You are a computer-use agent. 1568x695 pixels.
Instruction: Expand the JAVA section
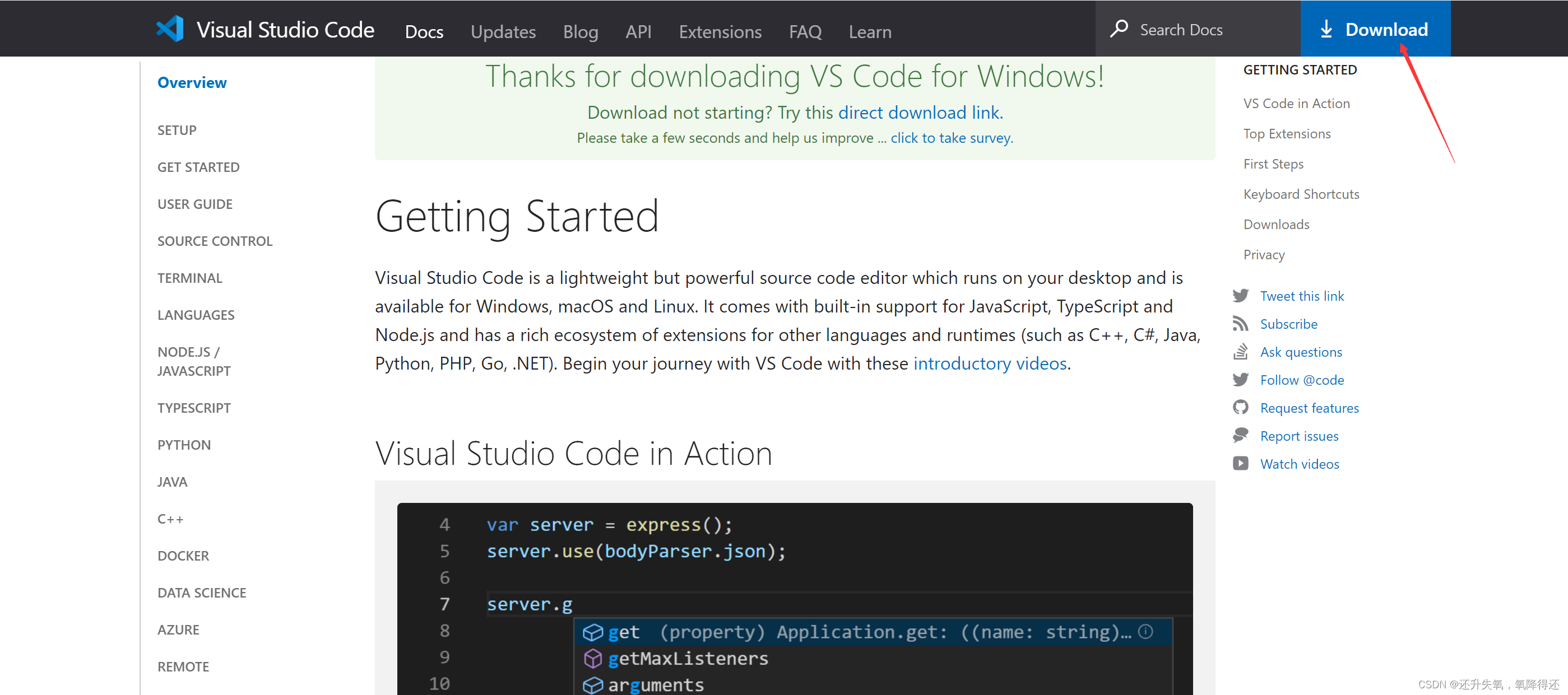click(x=172, y=483)
